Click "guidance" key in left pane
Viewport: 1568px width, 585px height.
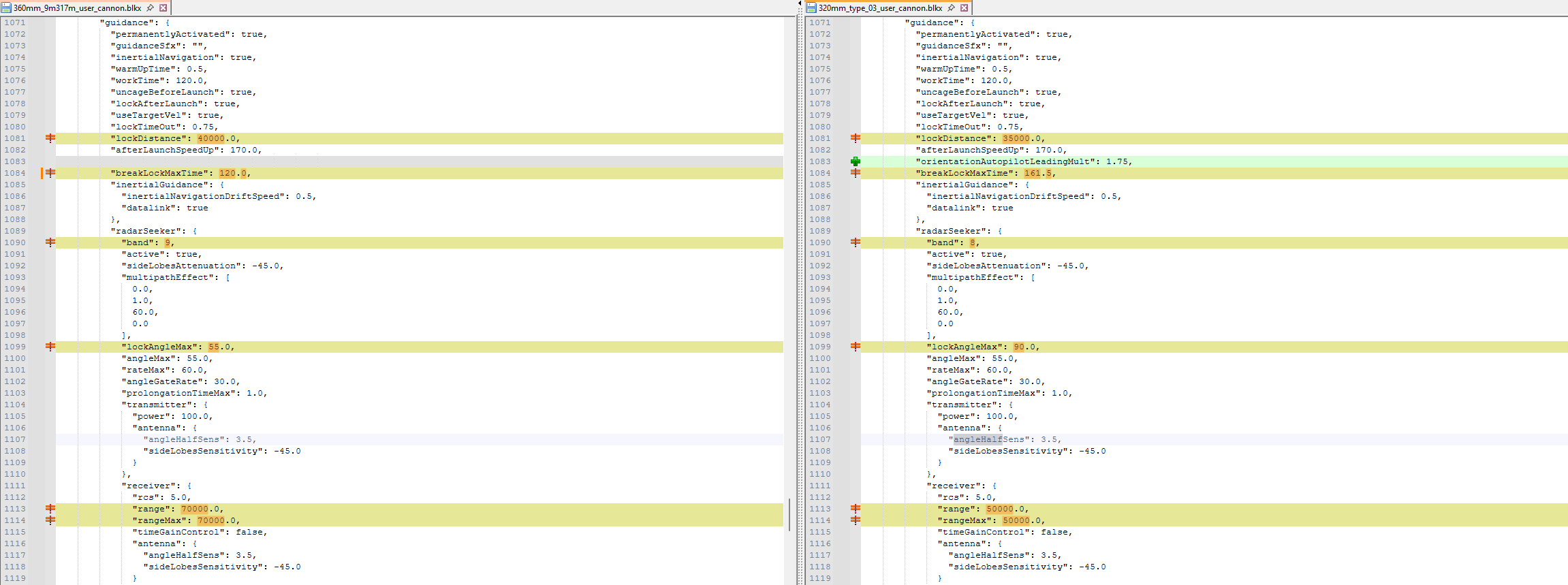[127, 22]
